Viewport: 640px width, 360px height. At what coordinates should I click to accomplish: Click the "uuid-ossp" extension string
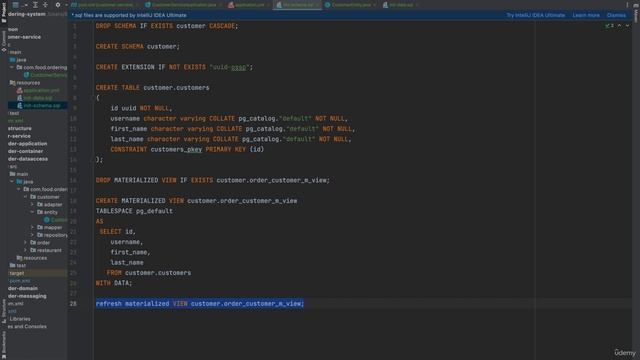pos(229,67)
